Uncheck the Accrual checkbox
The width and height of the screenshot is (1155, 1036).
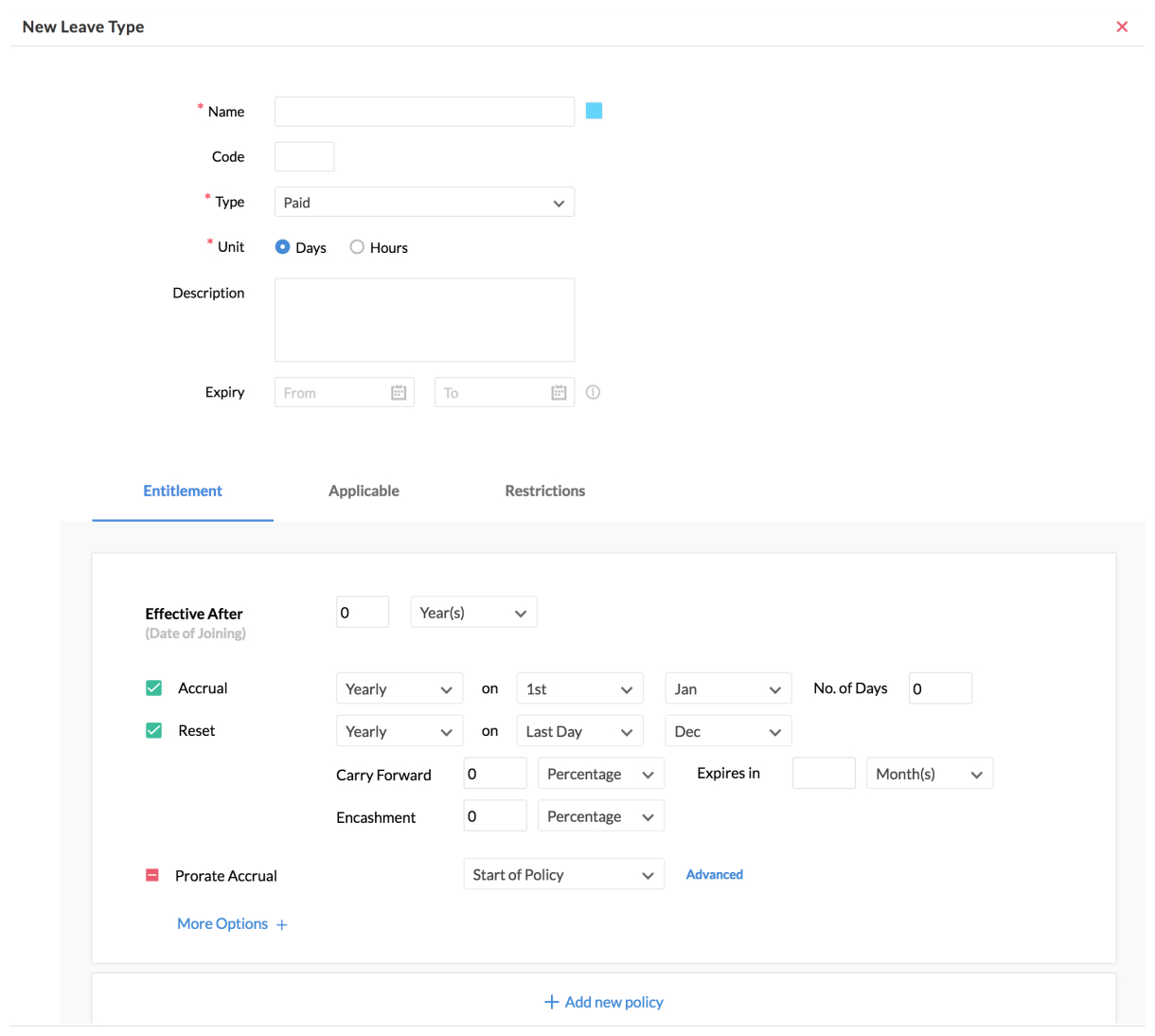[x=153, y=688]
